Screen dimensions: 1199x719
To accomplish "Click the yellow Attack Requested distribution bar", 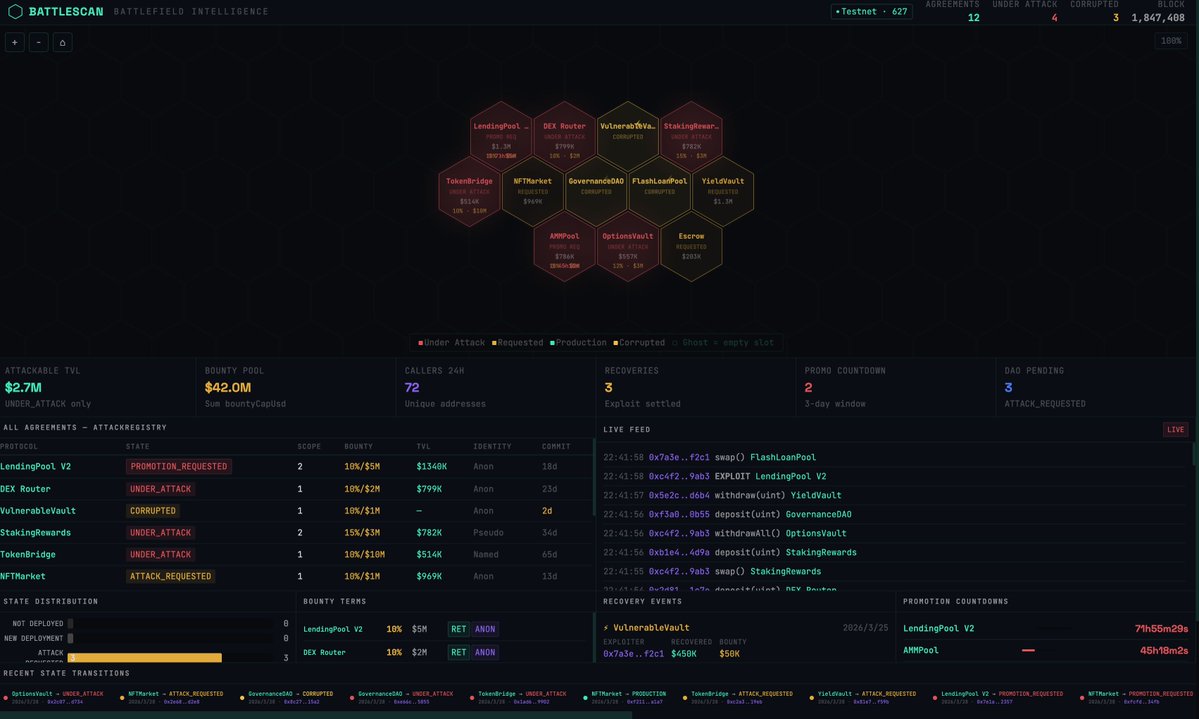I will (145, 658).
